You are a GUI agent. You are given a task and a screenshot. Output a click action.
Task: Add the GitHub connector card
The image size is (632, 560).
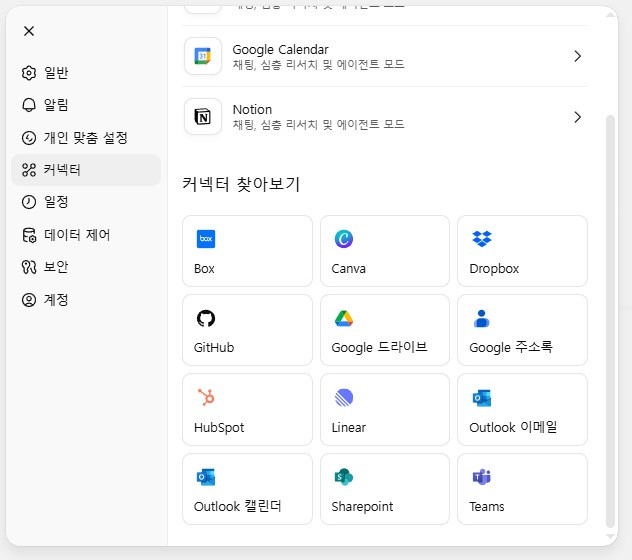pos(247,330)
